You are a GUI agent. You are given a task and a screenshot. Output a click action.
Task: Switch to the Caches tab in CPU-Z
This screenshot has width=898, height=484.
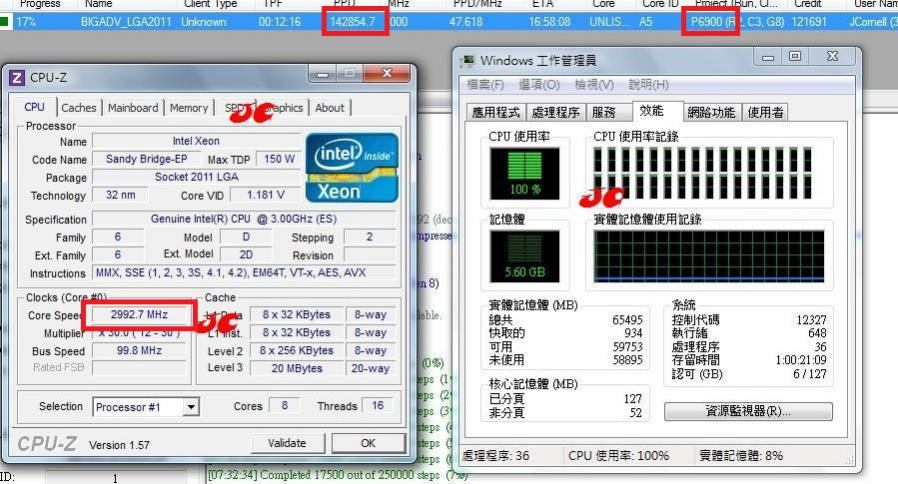(78, 108)
